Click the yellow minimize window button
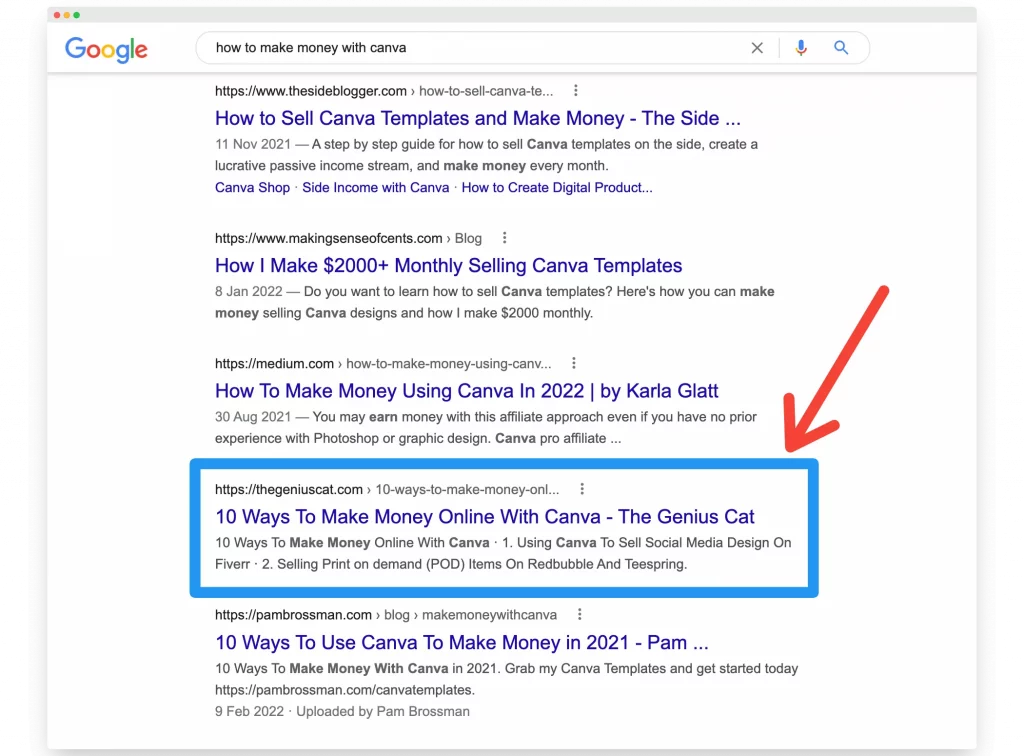The width and height of the screenshot is (1024, 756). (x=67, y=15)
